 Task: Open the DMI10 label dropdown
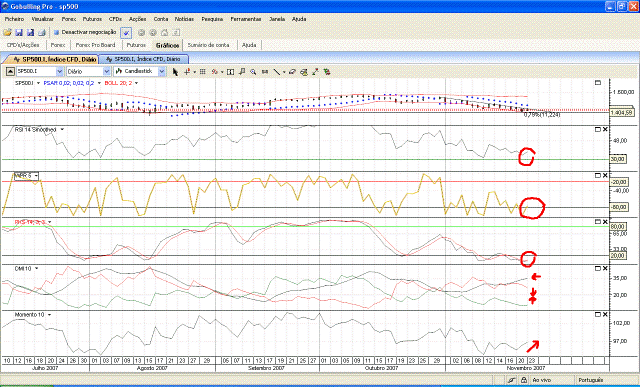click(x=37, y=269)
